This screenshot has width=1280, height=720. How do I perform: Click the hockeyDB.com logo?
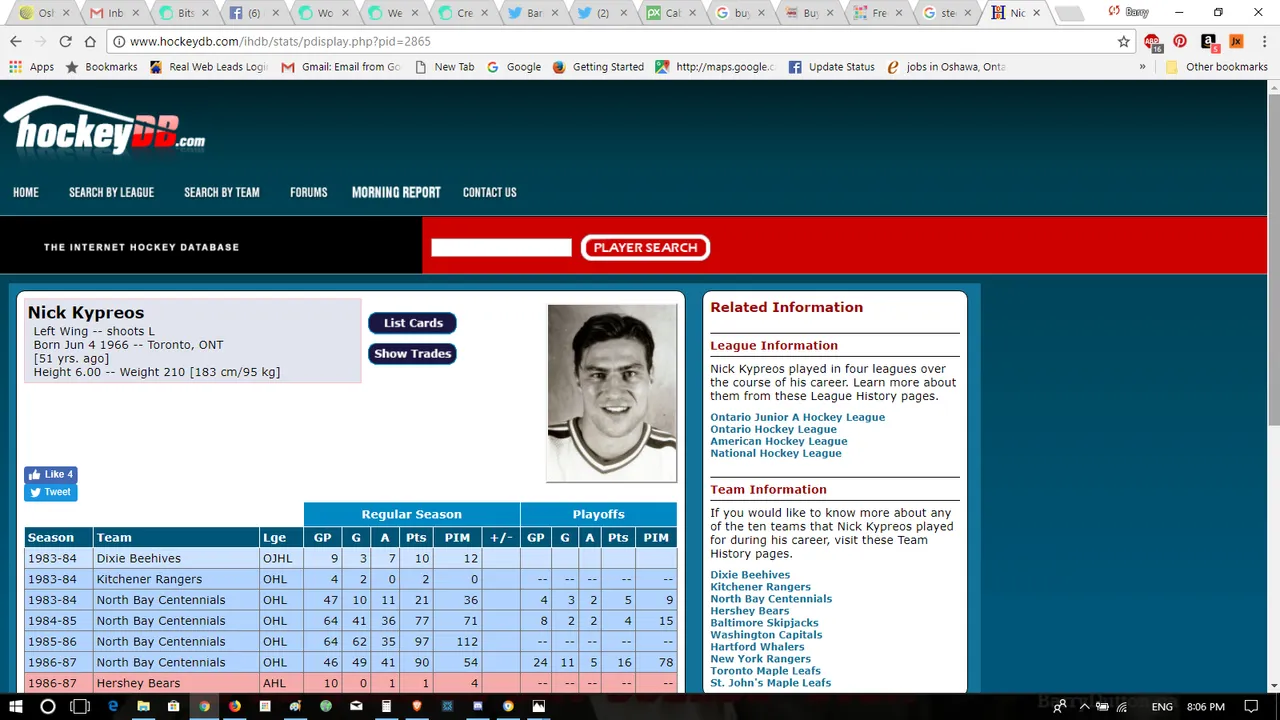click(x=105, y=127)
